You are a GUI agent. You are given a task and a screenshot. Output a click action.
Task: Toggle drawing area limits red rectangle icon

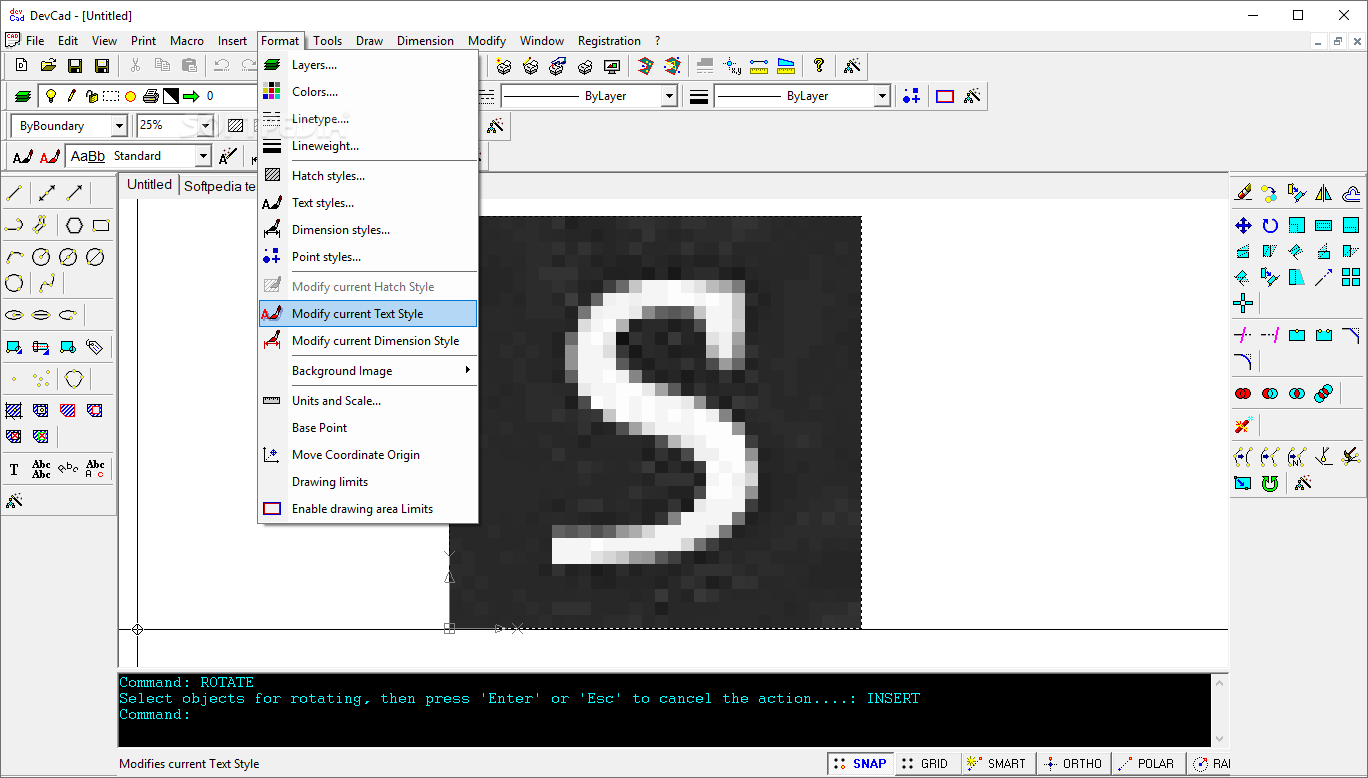[945, 96]
